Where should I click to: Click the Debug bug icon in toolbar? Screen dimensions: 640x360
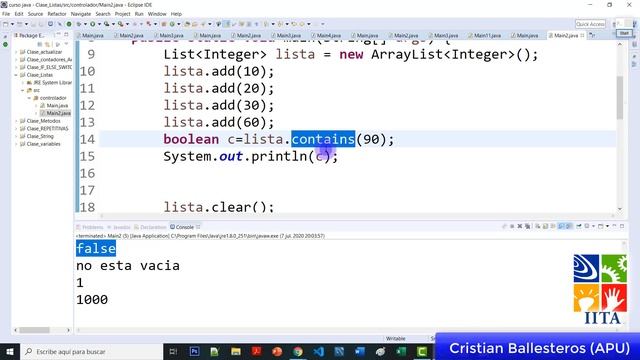[79, 24]
